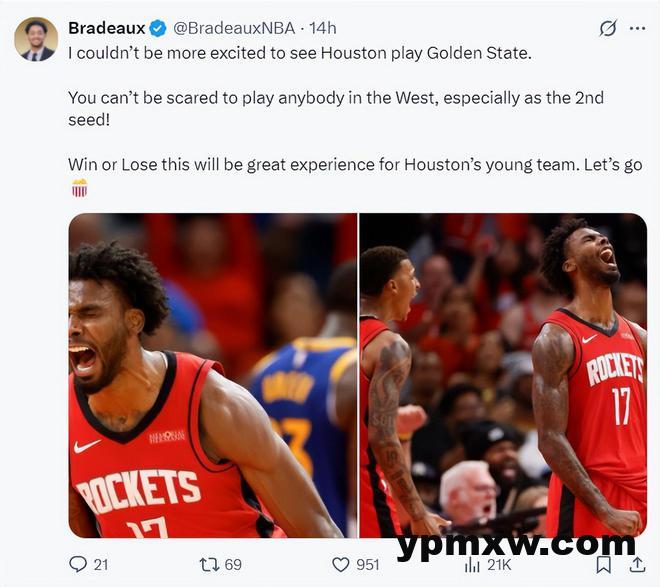
Task: Click the reply speech bubble icon
Action: click(x=77, y=564)
